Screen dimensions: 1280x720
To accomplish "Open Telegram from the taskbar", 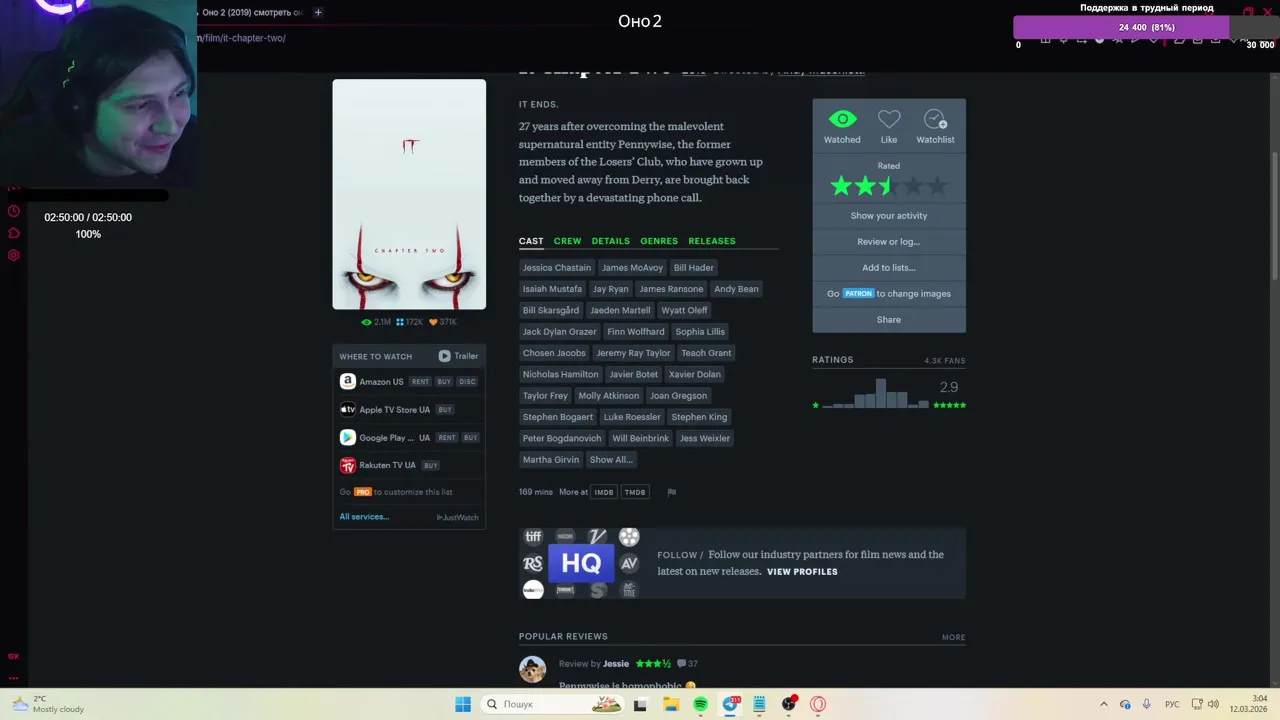I will (731, 704).
